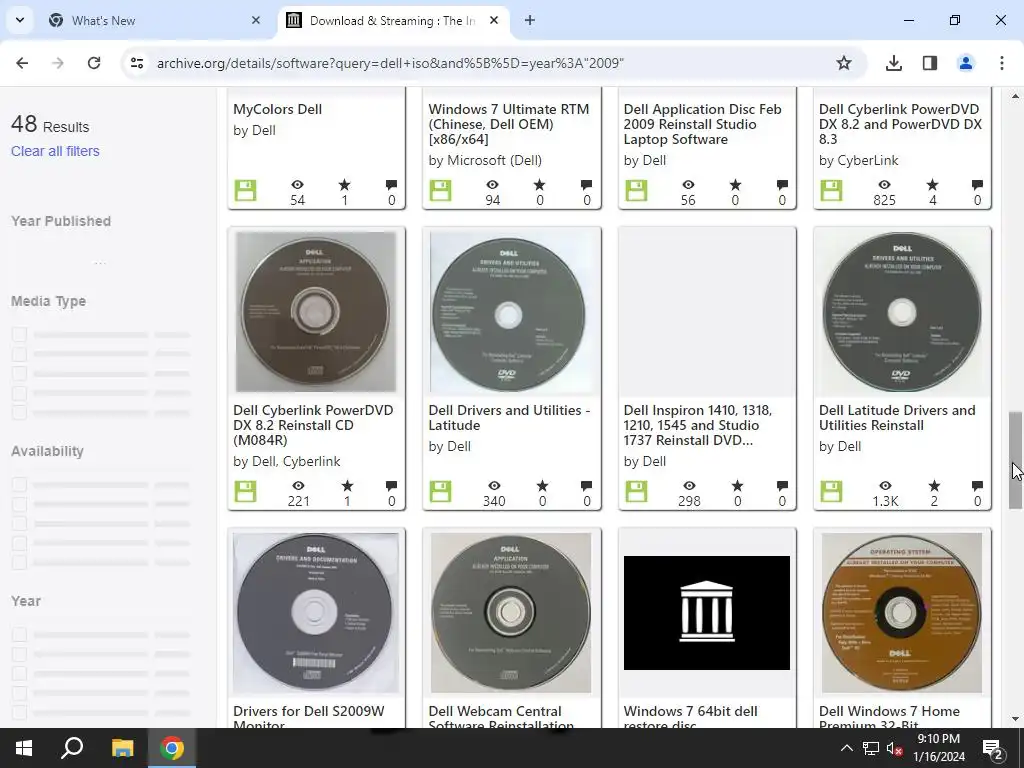Click software floppy icon on Windows 7 Ultimate card
Image resolution: width=1024 pixels, height=768 pixels.
point(441,191)
